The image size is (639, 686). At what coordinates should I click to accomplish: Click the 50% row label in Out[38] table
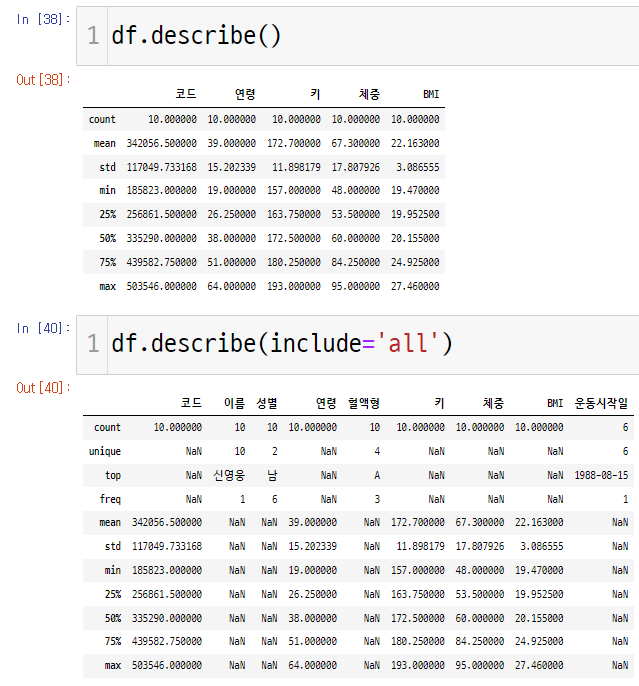(x=108, y=238)
